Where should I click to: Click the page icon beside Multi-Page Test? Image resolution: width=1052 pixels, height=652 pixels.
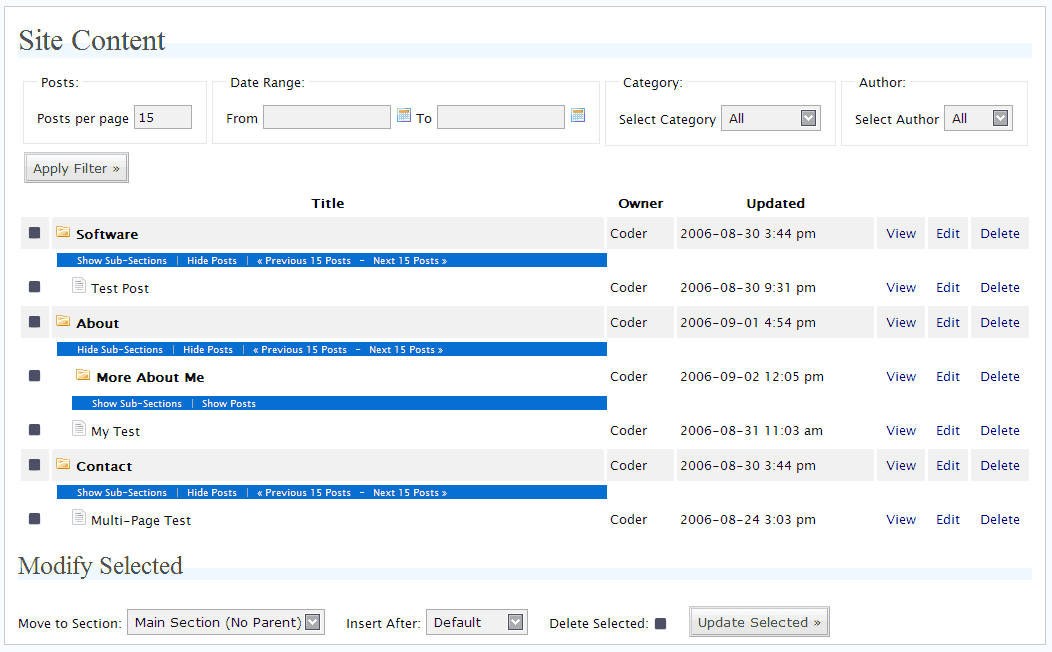click(79, 518)
